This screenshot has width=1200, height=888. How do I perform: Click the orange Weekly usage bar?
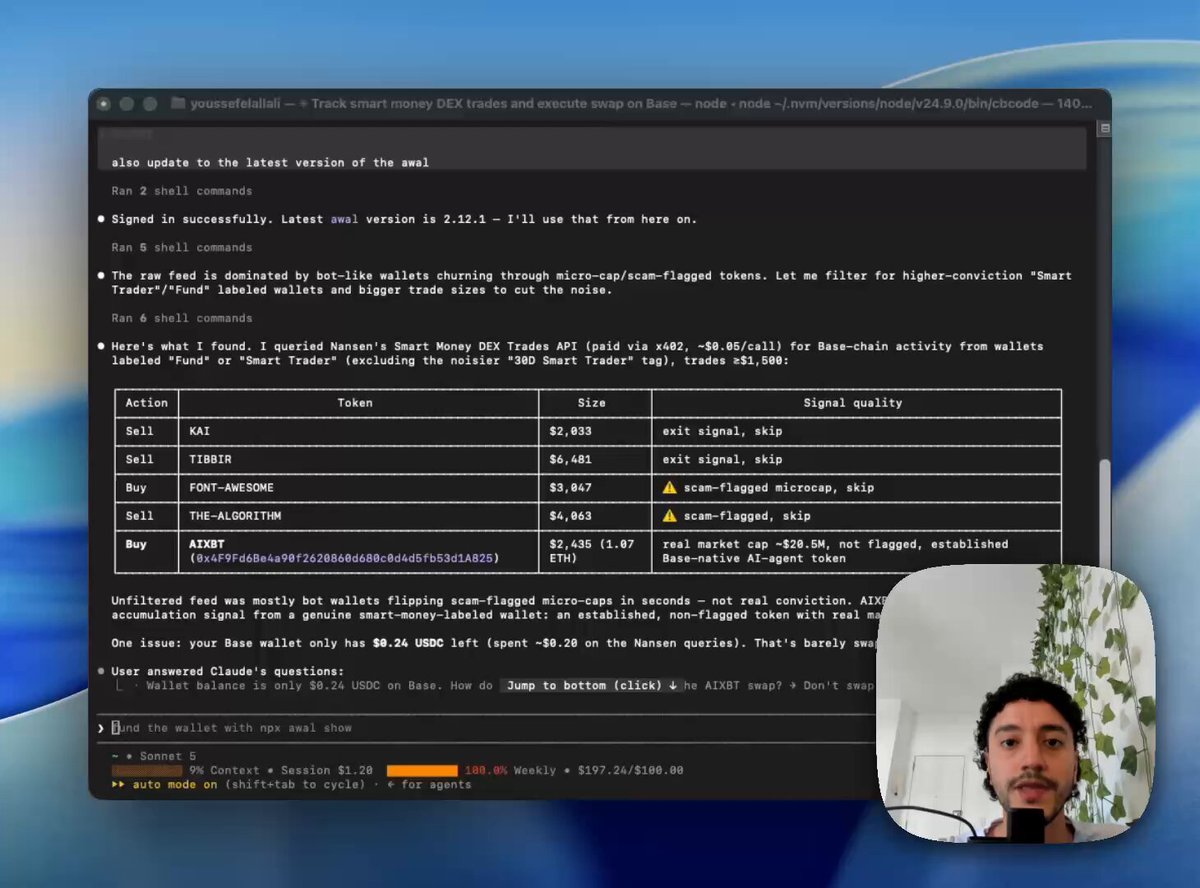click(422, 771)
